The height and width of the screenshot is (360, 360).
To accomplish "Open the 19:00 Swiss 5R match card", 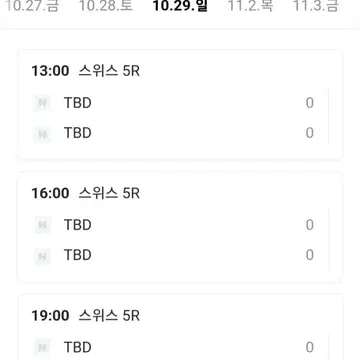I will [180, 327].
